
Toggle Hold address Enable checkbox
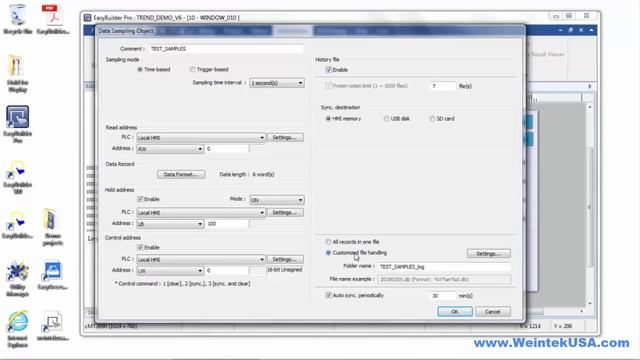(140, 199)
